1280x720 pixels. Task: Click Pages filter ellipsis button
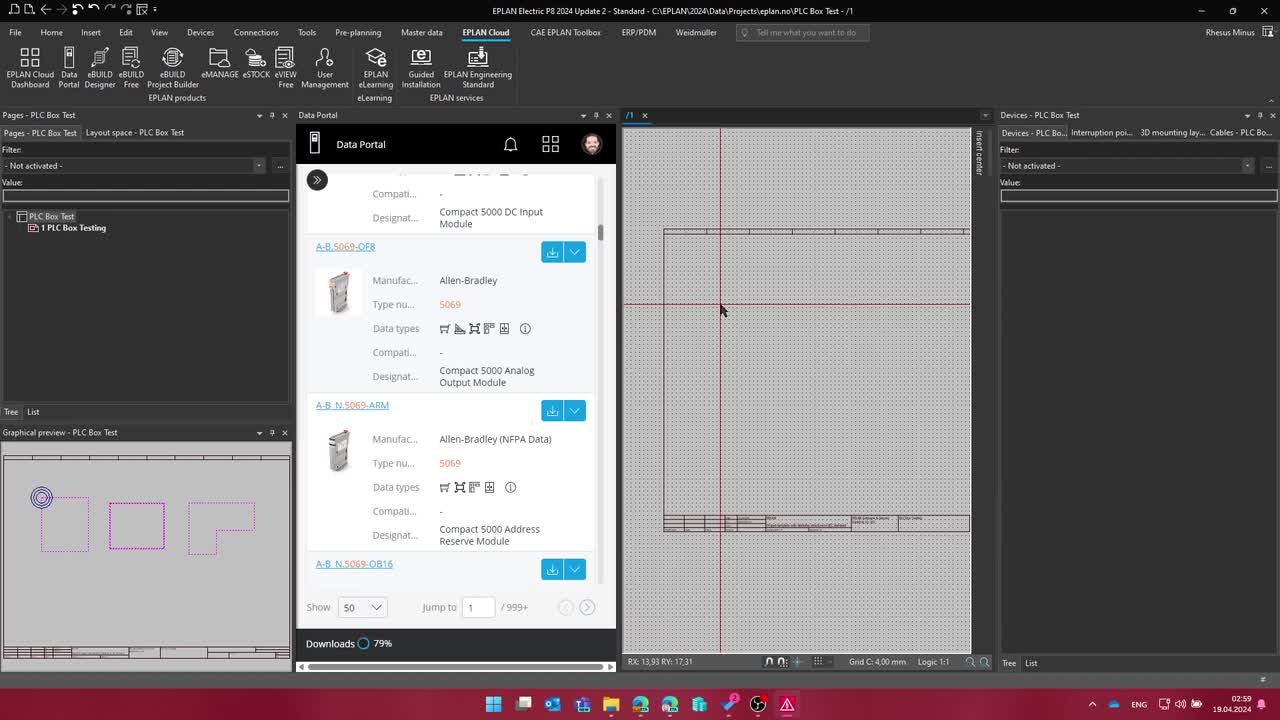(280, 166)
